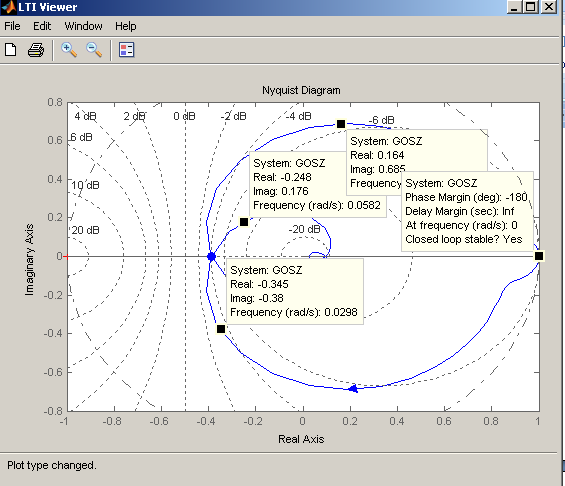The image size is (565, 486).
Task: Click the -6 dB grid label
Action: (x=381, y=120)
